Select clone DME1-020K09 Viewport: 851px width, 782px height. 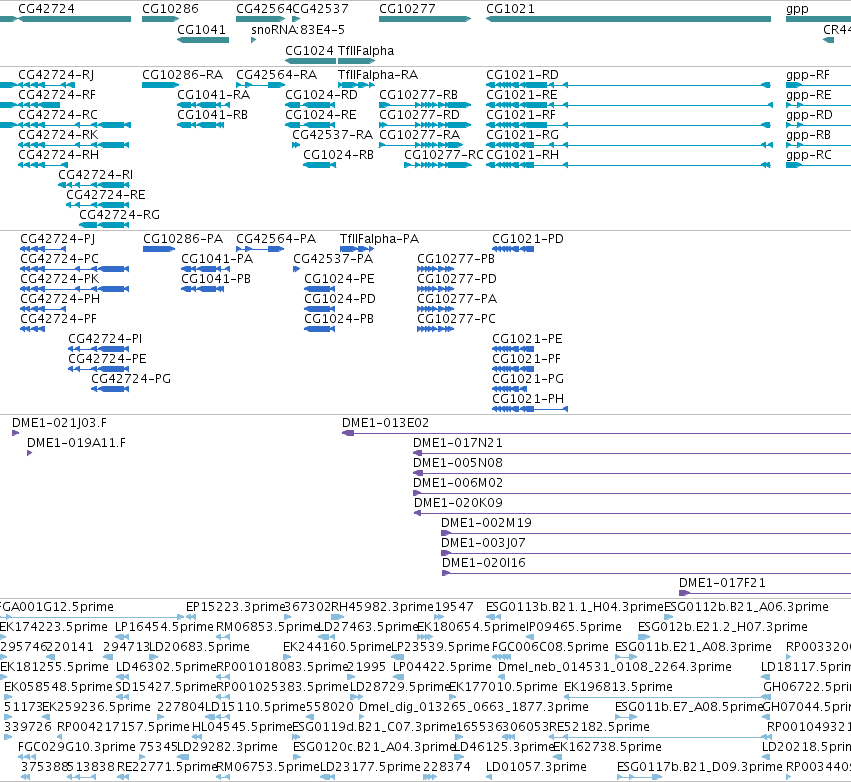point(458,503)
